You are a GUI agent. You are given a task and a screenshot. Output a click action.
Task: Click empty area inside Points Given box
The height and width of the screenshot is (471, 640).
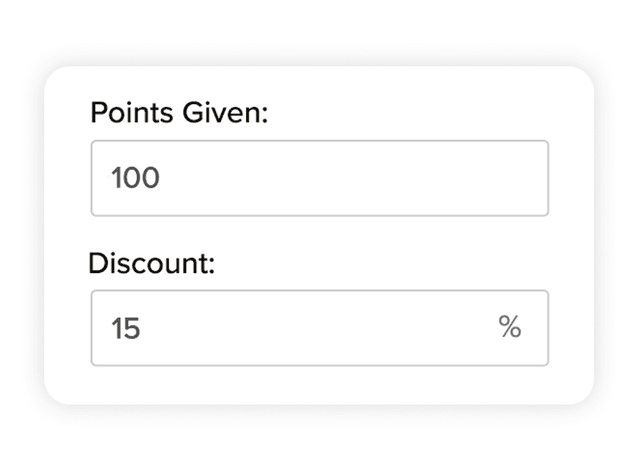click(x=380, y=178)
